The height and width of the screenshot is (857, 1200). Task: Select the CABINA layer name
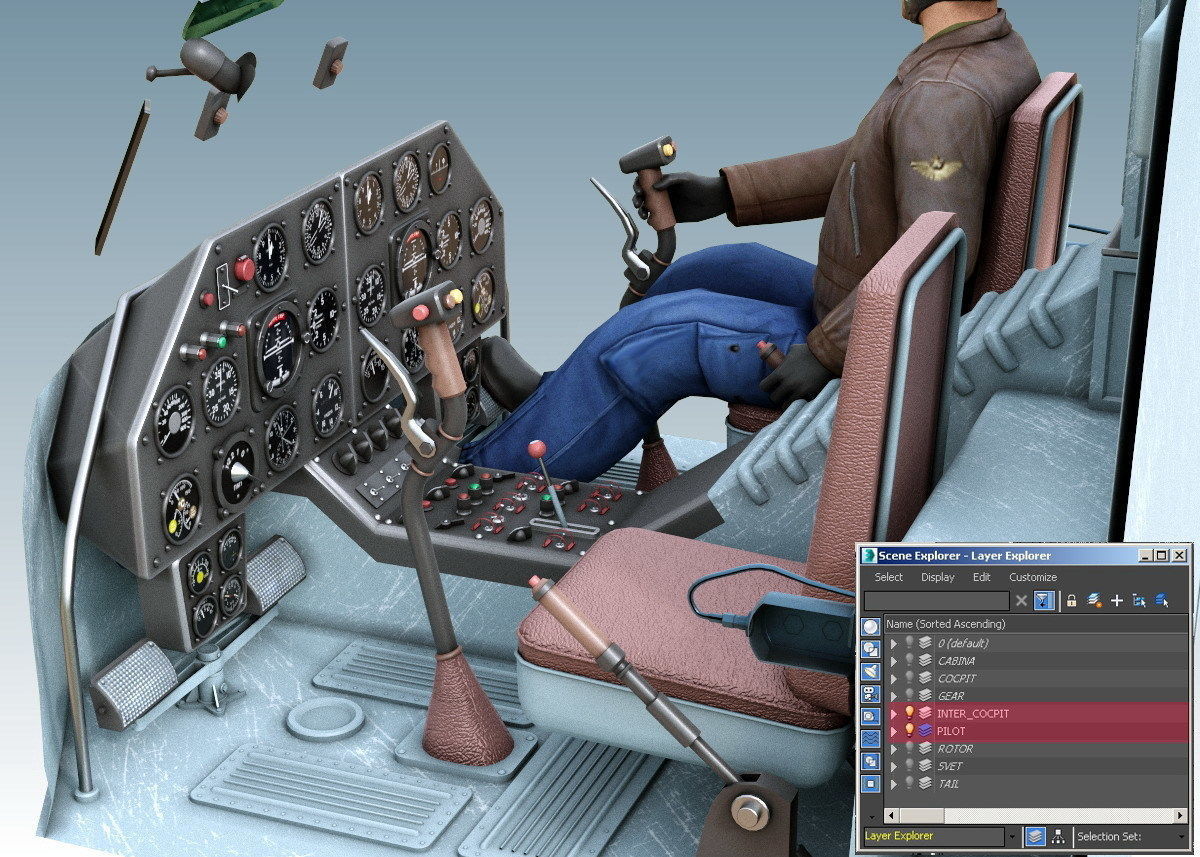[956, 661]
